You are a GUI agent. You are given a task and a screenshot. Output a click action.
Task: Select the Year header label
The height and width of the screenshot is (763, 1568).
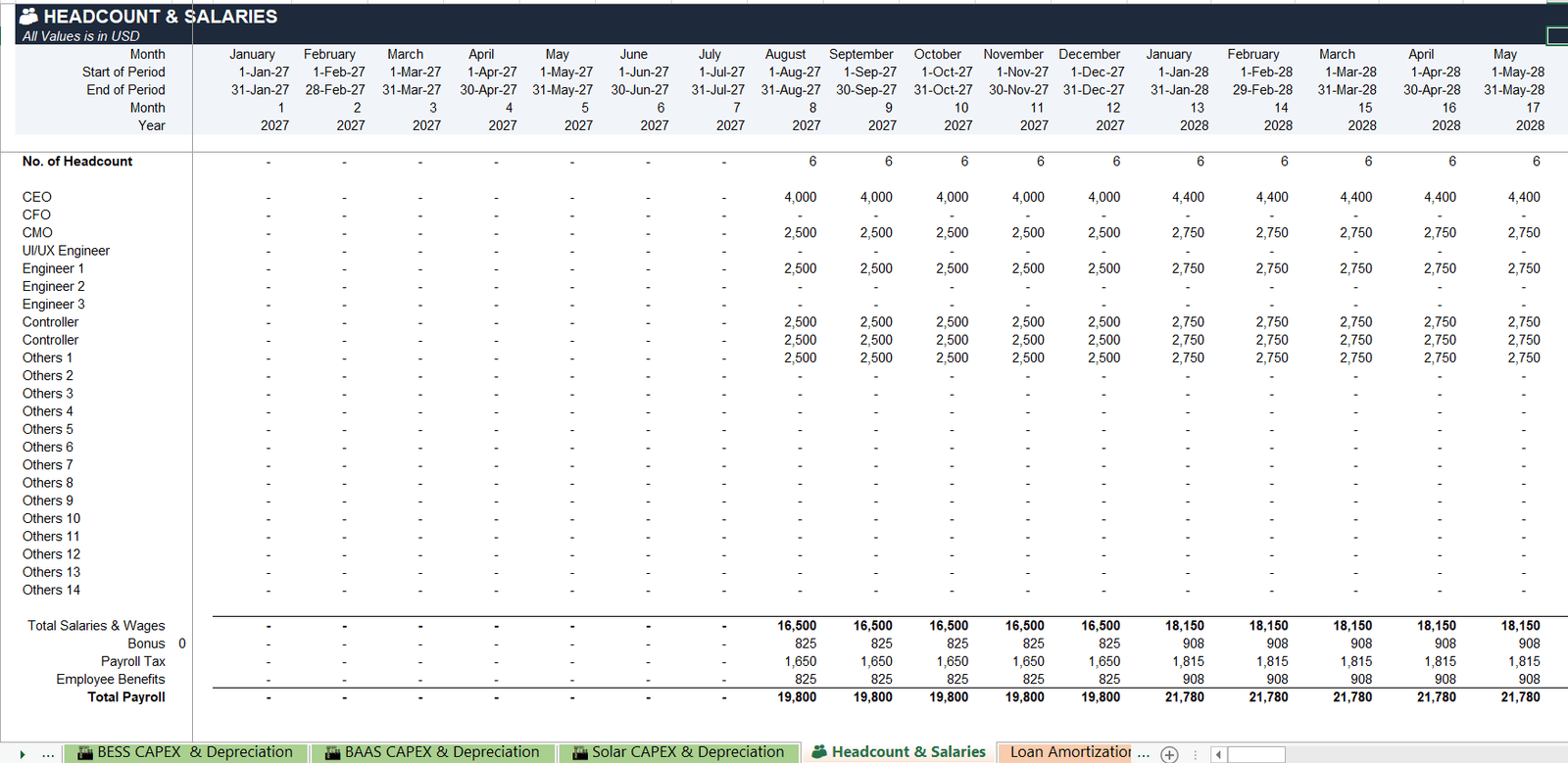pyautogui.click(x=152, y=125)
